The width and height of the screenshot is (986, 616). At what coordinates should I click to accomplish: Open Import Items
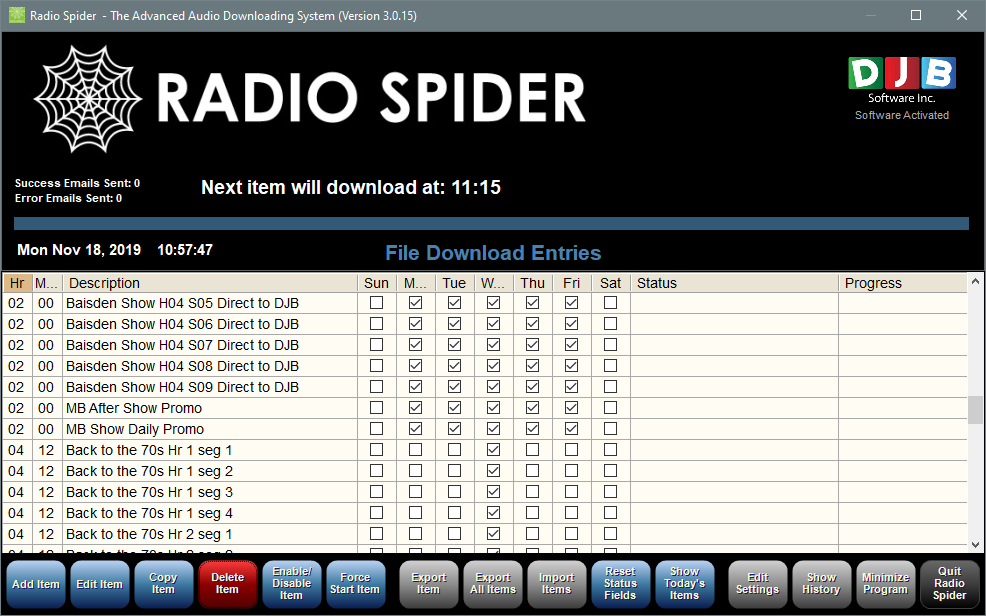557,584
